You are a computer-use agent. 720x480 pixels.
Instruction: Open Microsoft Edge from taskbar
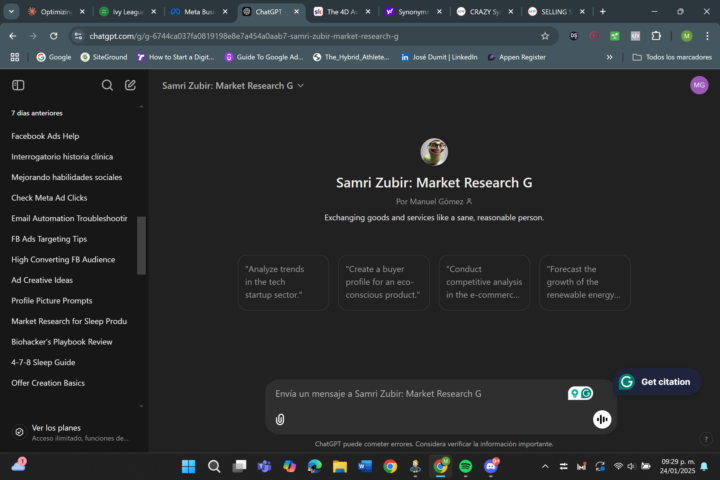(x=315, y=466)
